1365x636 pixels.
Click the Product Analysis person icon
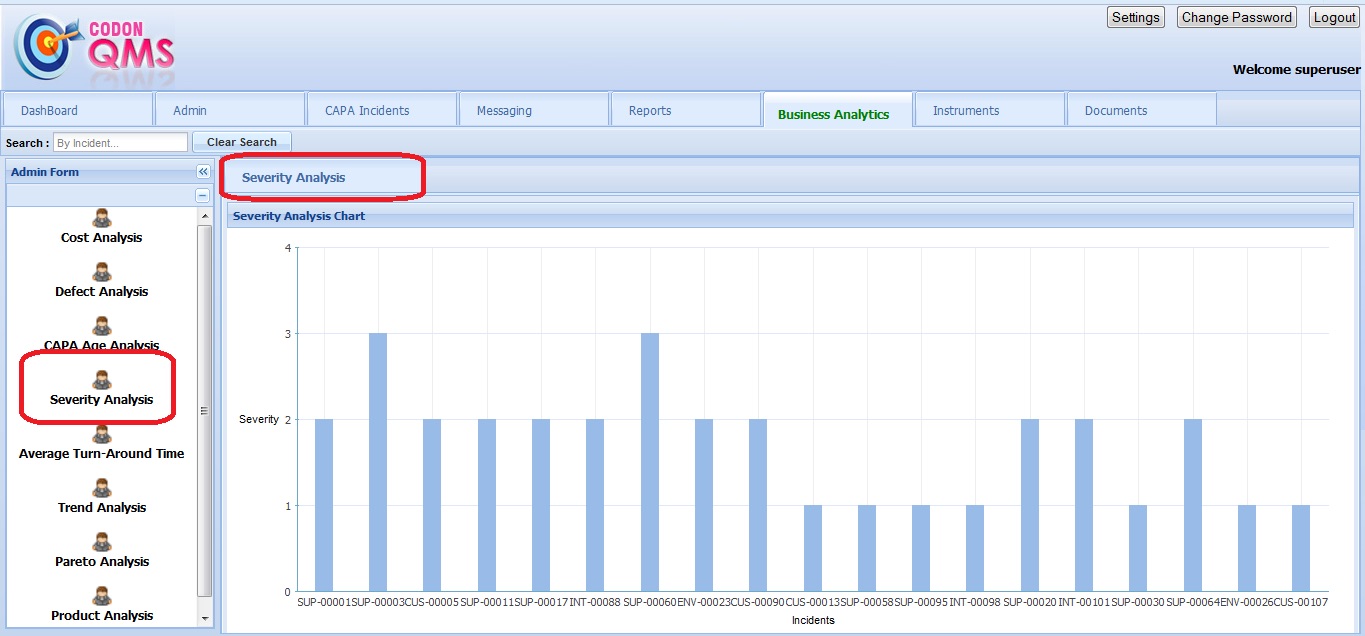[x=102, y=596]
